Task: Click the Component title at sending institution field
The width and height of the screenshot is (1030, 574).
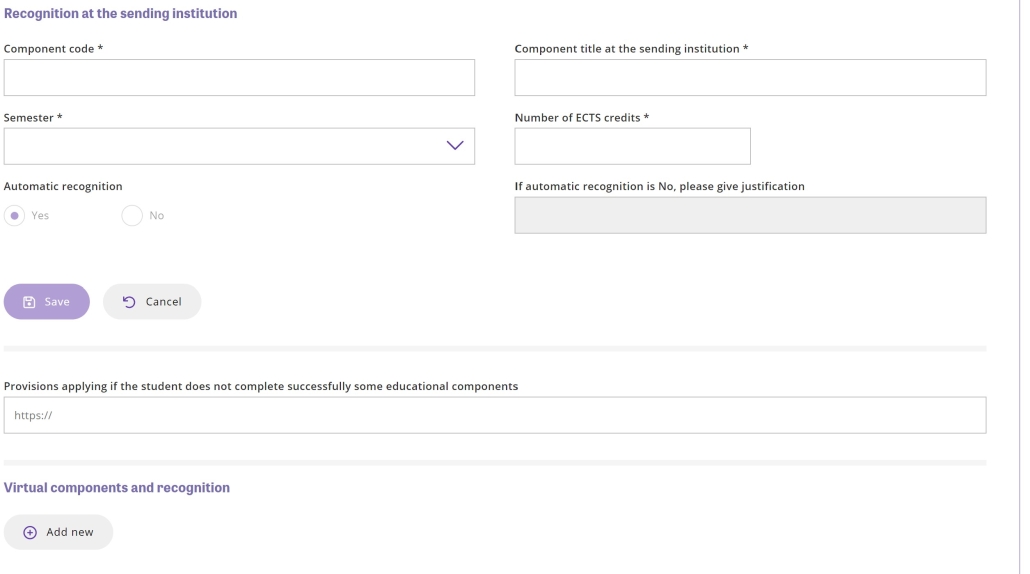Action: coord(750,77)
